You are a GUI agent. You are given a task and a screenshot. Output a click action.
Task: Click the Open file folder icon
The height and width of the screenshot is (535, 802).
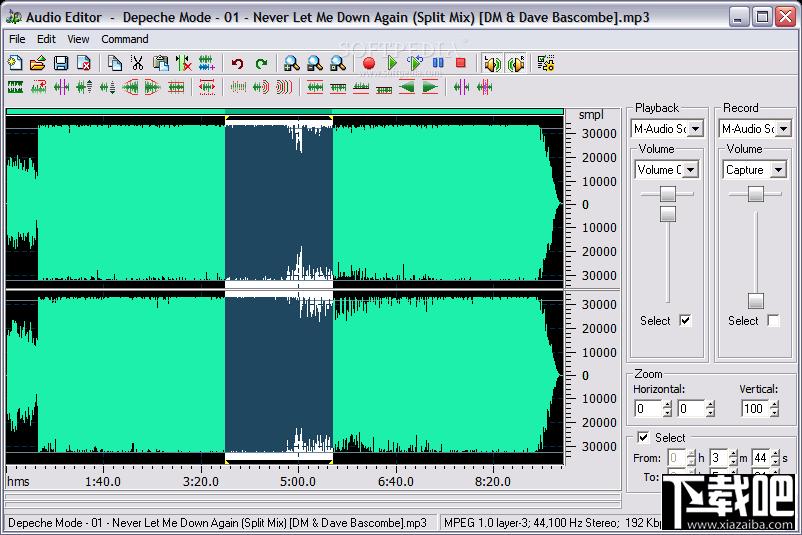[x=38, y=63]
